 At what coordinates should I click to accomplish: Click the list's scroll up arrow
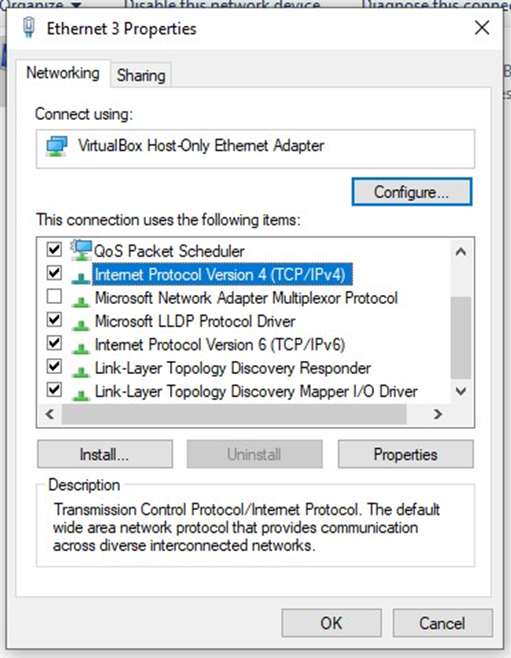tap(461, 251)
